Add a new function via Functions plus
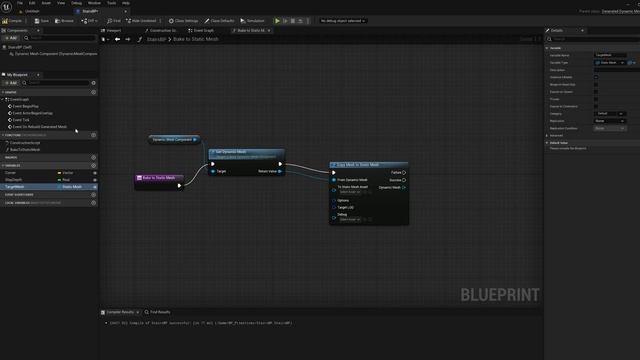The image size is (640, 360). click(93, 135)
